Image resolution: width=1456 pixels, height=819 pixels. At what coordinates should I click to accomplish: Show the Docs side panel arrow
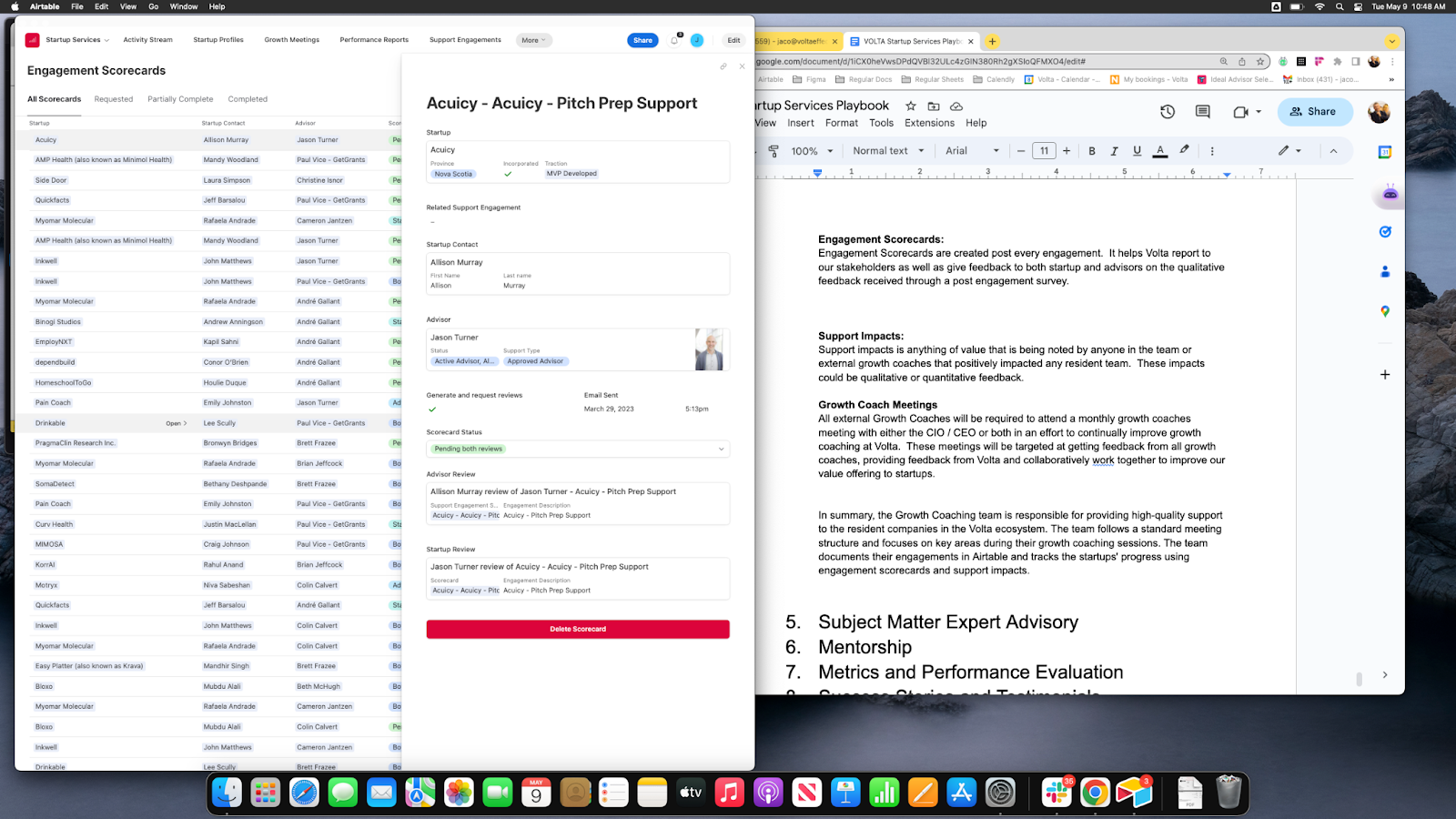pos(1385,674)
